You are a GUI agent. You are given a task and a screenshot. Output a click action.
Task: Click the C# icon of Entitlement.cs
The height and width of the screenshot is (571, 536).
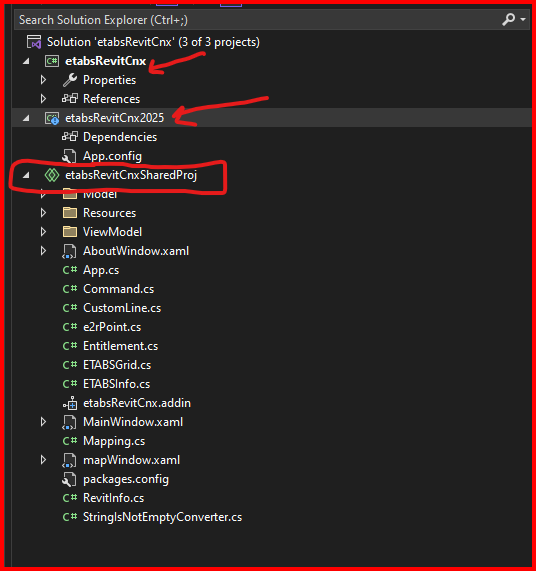(70, 346)
